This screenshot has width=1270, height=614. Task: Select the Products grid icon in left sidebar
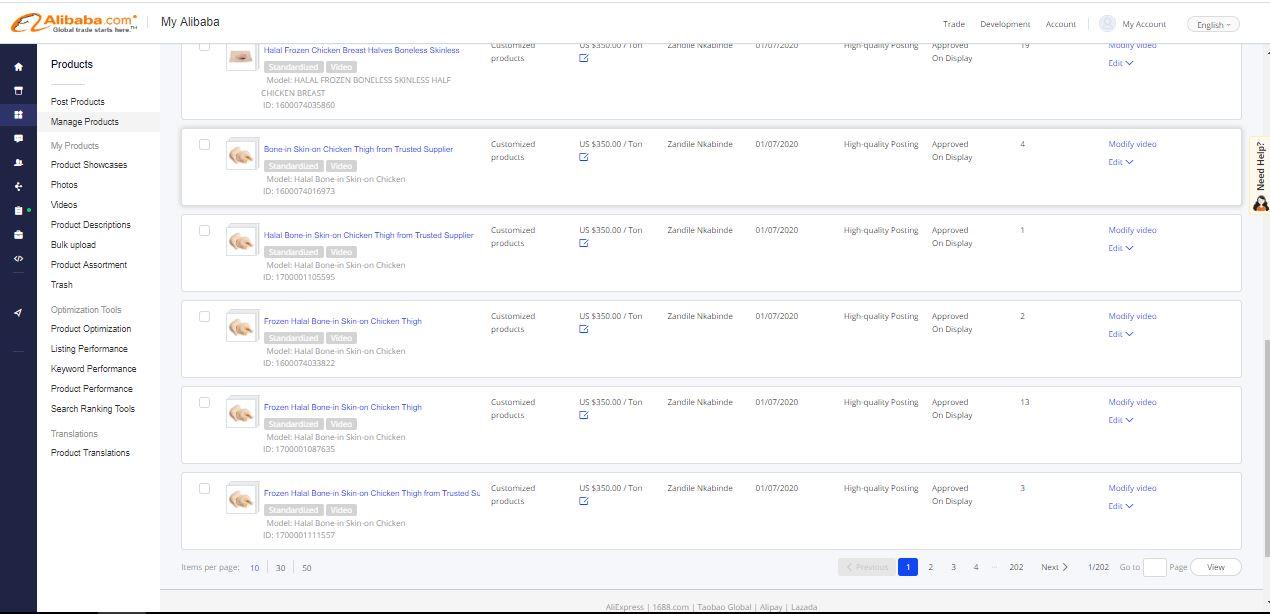pyautogui.click(x=18, y=115)
